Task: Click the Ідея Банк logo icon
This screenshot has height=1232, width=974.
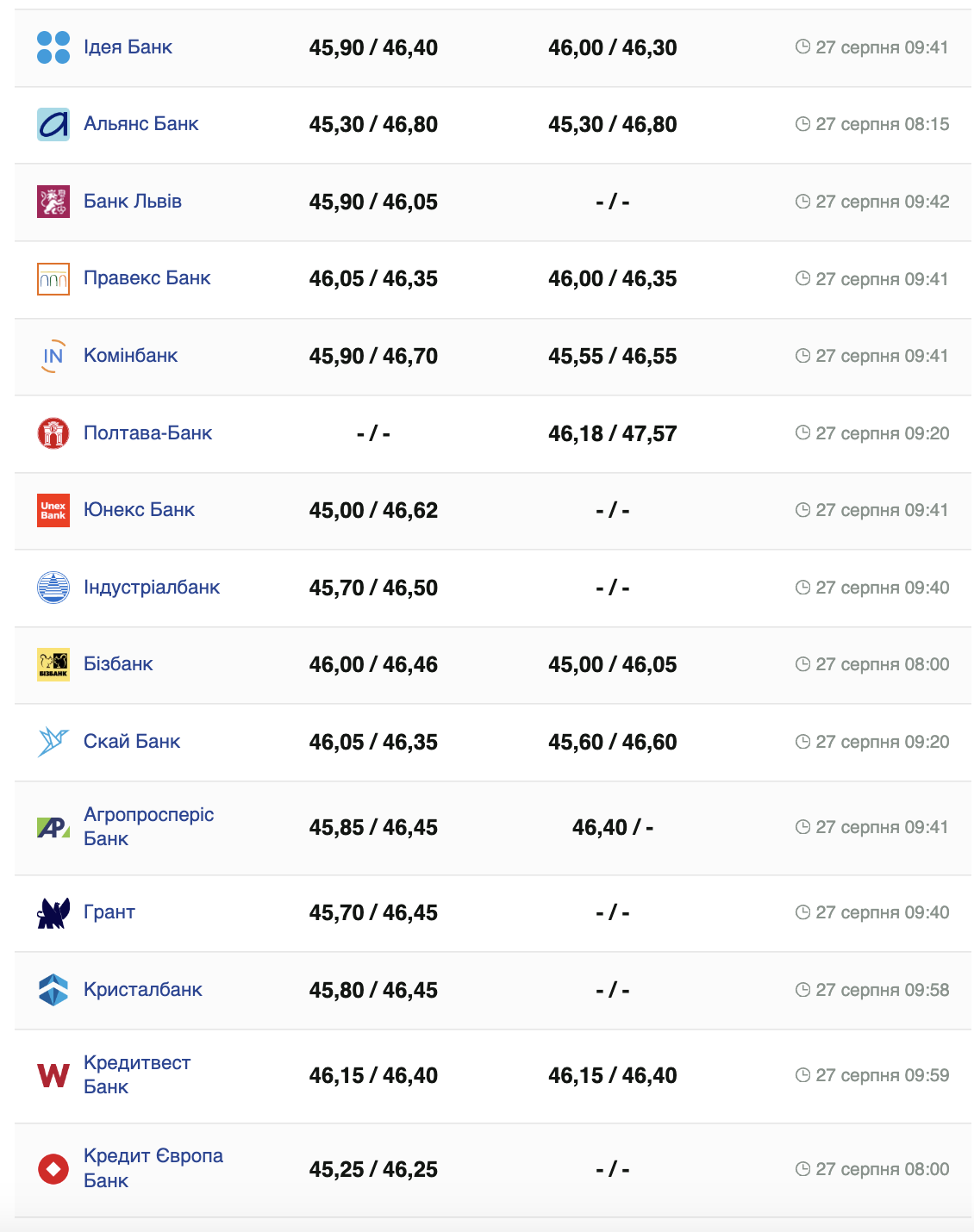Action: (53, 47)
